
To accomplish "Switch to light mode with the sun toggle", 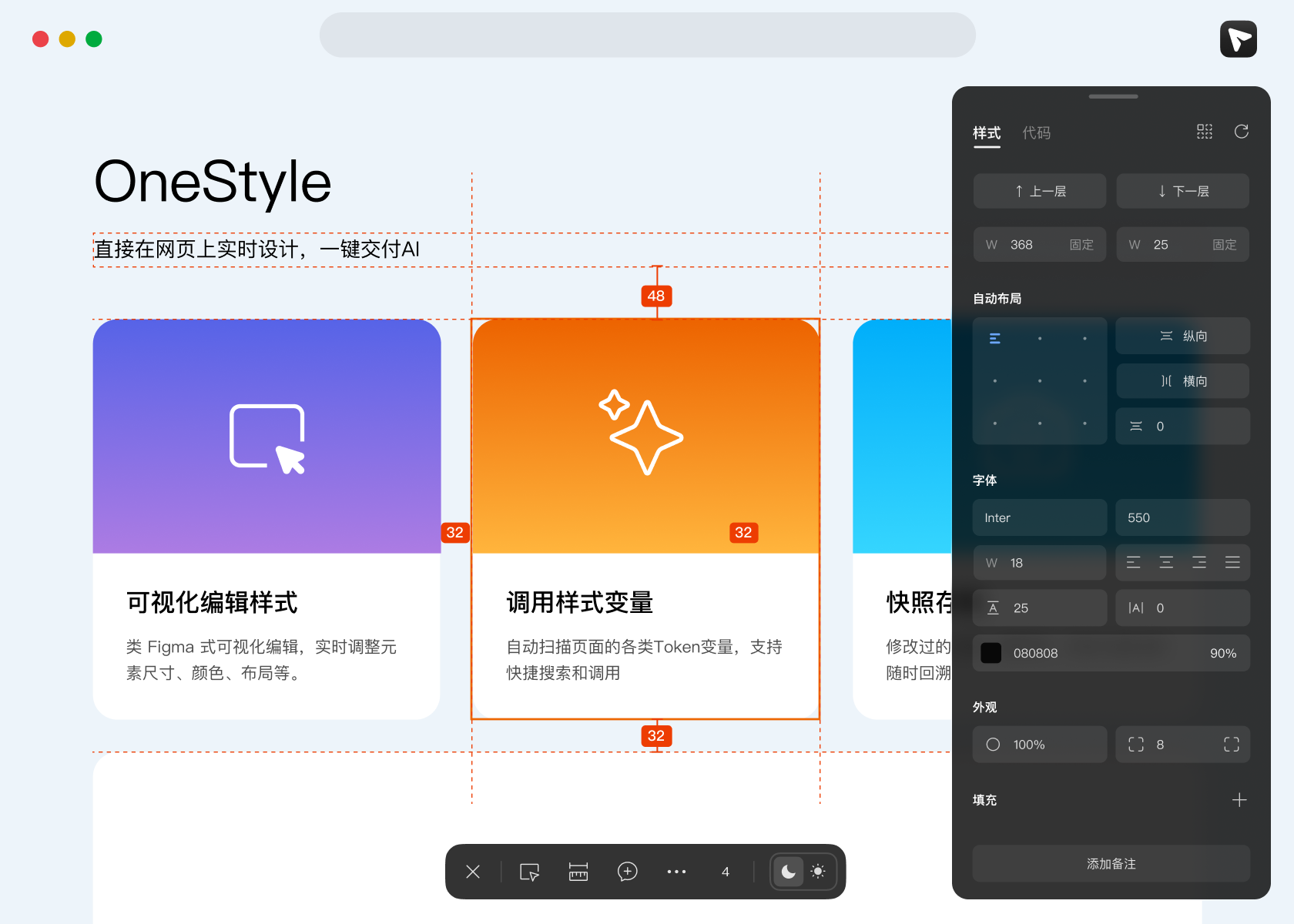I will (x=818, y=872).
